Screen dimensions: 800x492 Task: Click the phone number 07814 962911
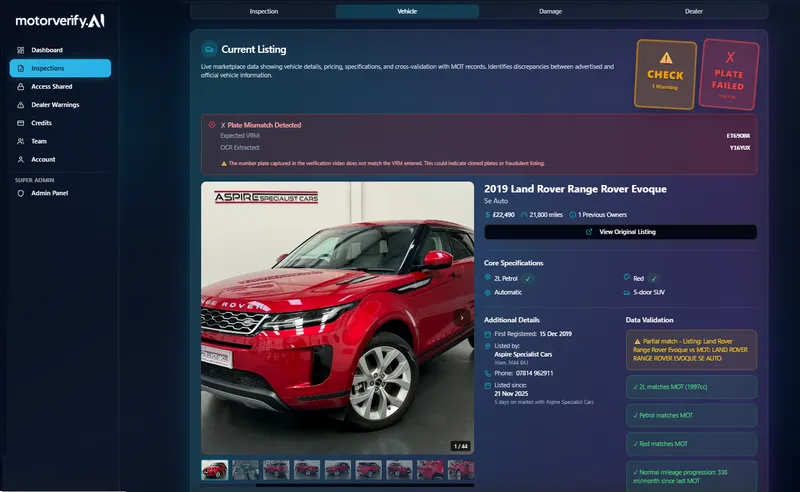click(x=534, y=374)
